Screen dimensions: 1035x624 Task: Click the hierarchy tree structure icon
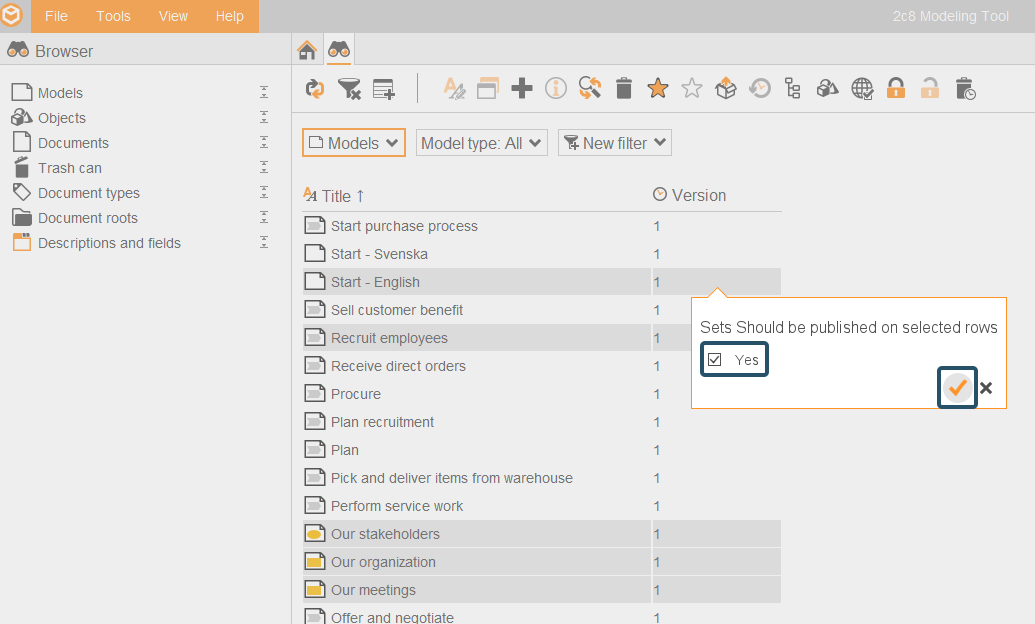pos(793,88)
